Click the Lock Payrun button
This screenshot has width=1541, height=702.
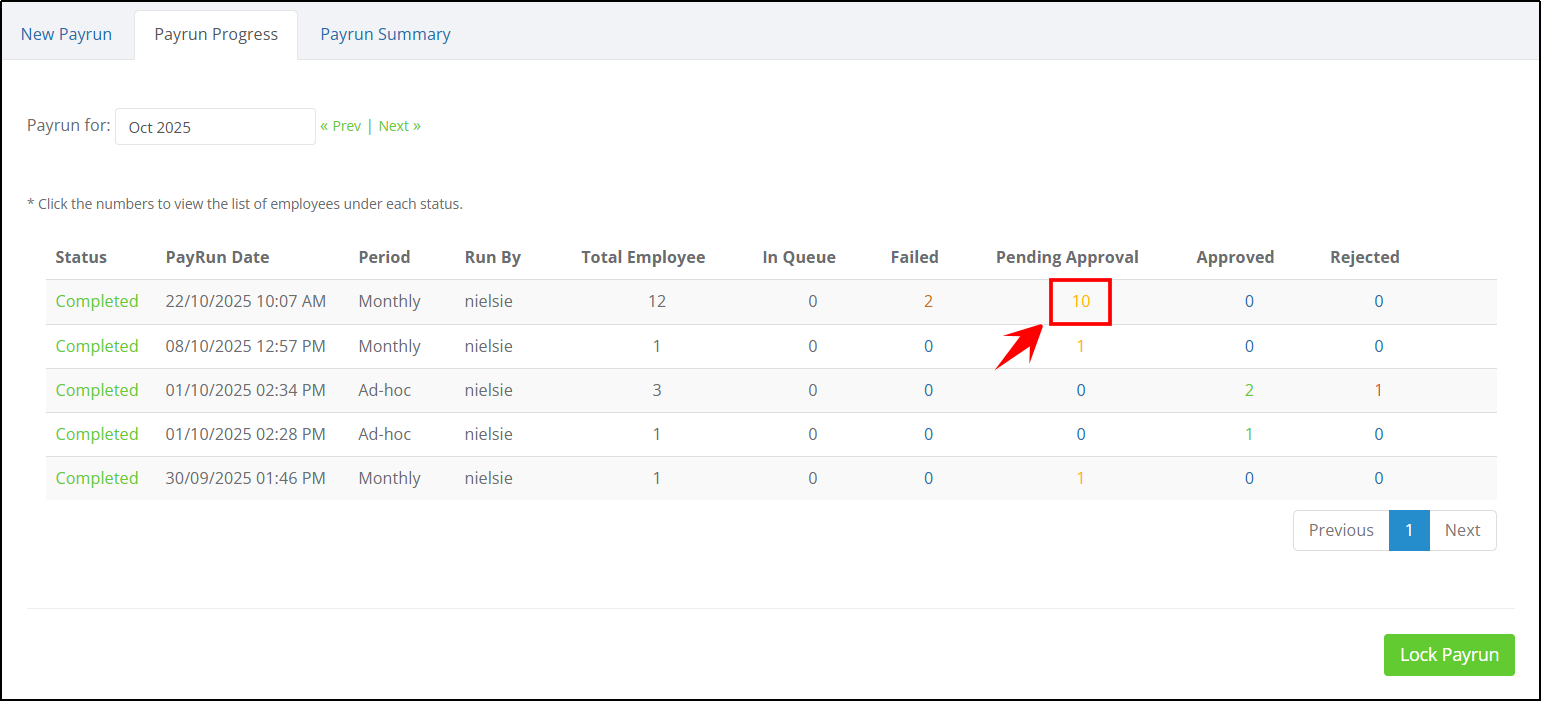pyautogui.click(x=1449, y=655)
